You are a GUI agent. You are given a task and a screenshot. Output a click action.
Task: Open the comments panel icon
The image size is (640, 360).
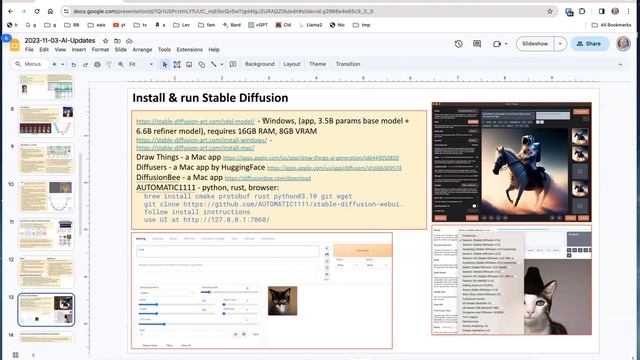pyautogui.click(x=477, y=44)
